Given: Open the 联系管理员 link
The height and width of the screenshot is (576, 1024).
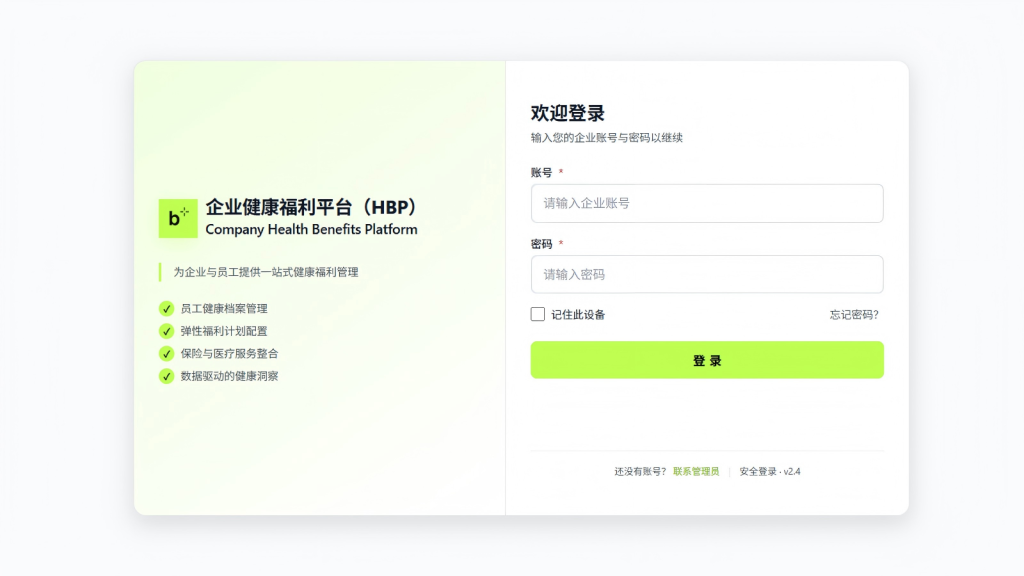Looking at the screenshot, I should click(x=696, y=472).
